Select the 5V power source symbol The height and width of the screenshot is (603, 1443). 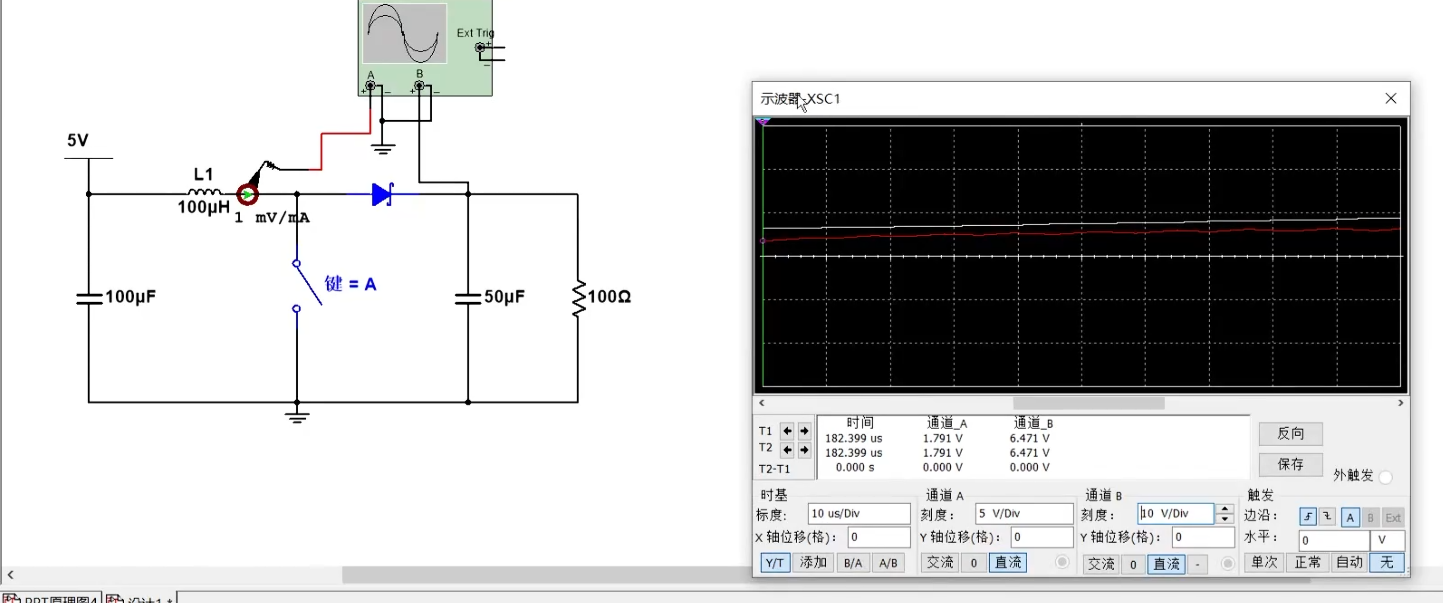88,158
